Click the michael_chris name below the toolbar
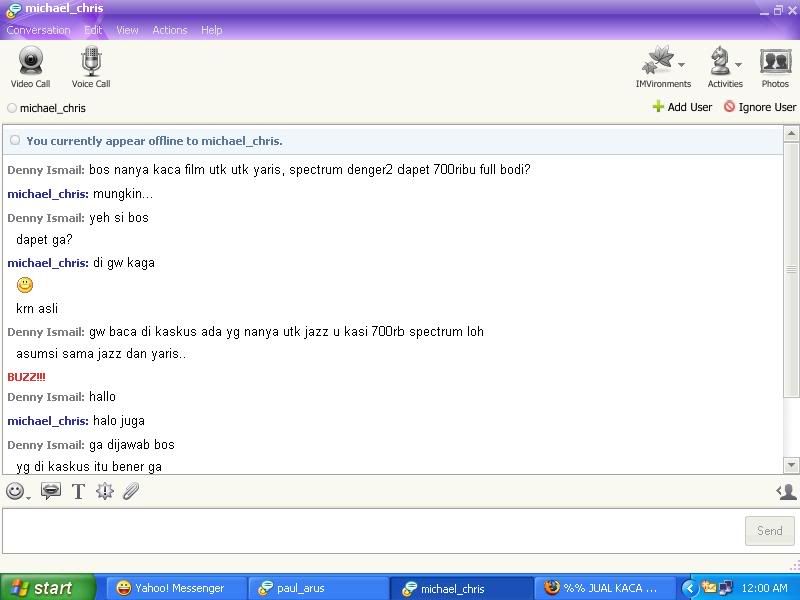Viewport: 800px width, 600px height. tap(53, 108)
